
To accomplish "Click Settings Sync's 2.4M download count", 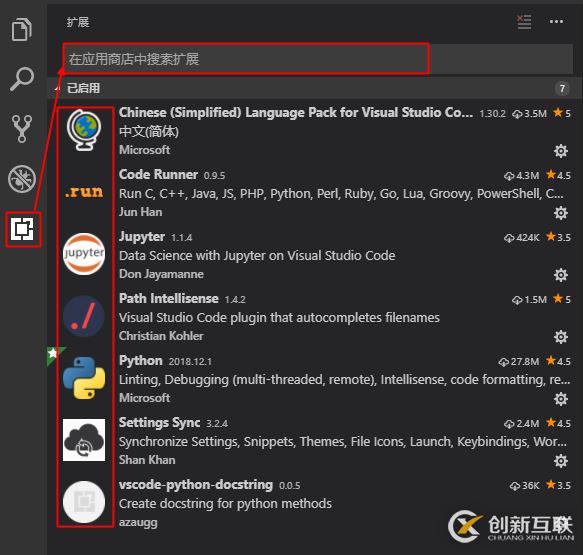I will click(x=521, y=423).
